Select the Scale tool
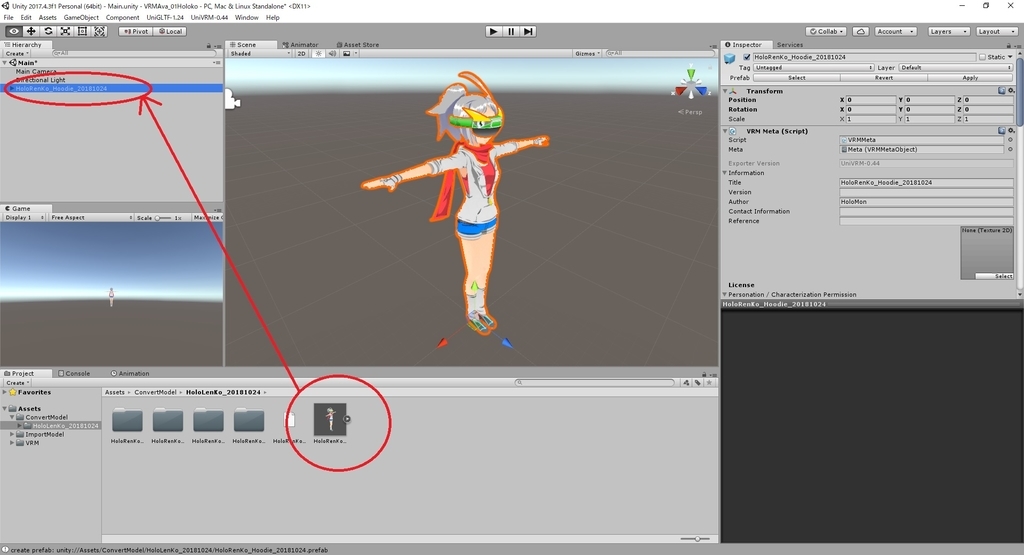The image size is (1024, 555). pos(65,31)
